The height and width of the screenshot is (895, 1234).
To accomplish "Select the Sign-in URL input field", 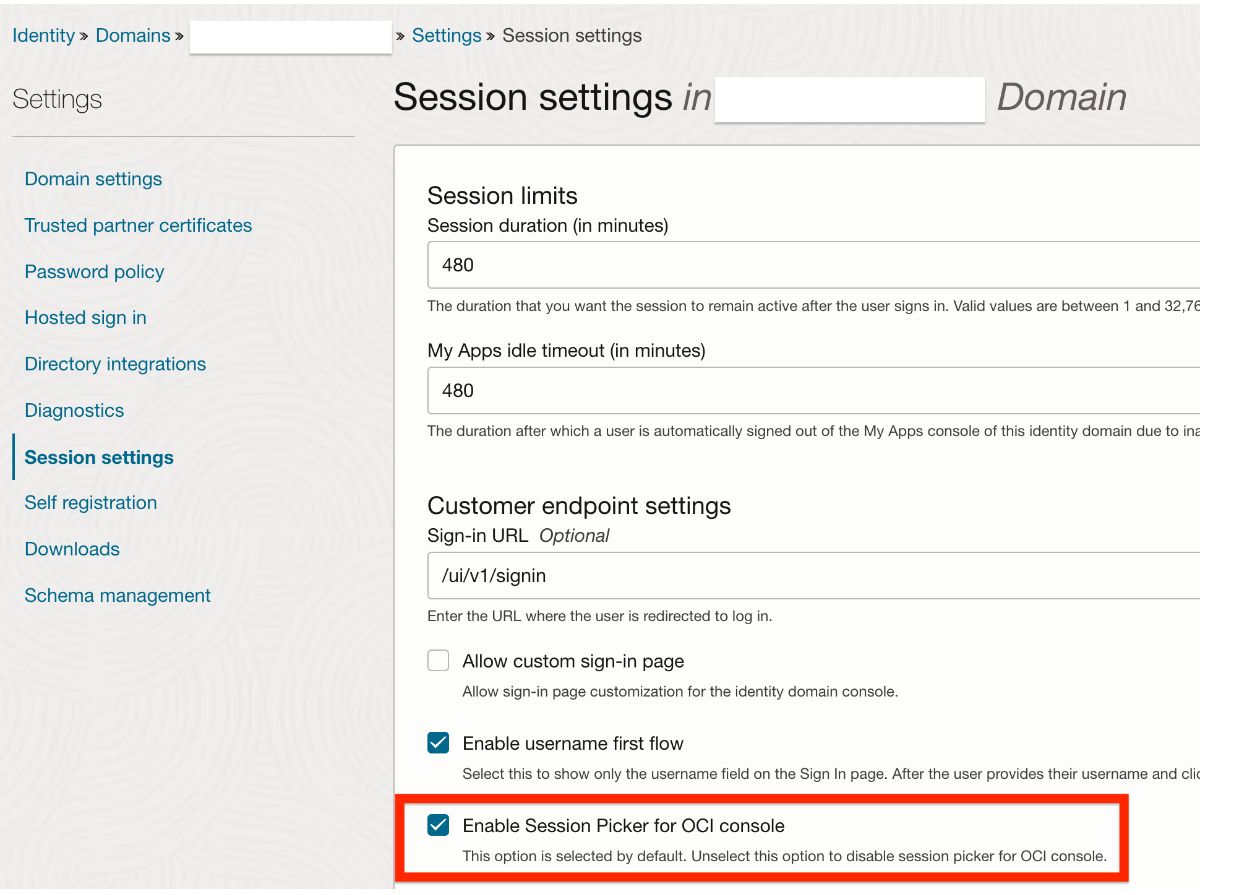I will (x=700, y=575).
